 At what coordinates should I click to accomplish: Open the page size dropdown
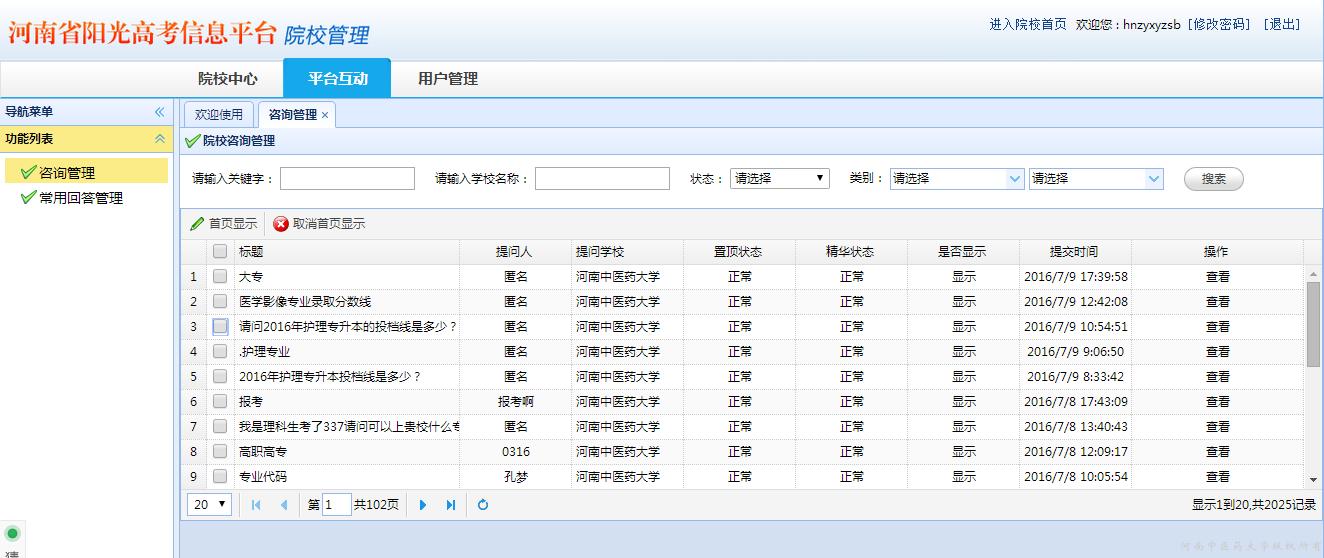click(209, 505)
